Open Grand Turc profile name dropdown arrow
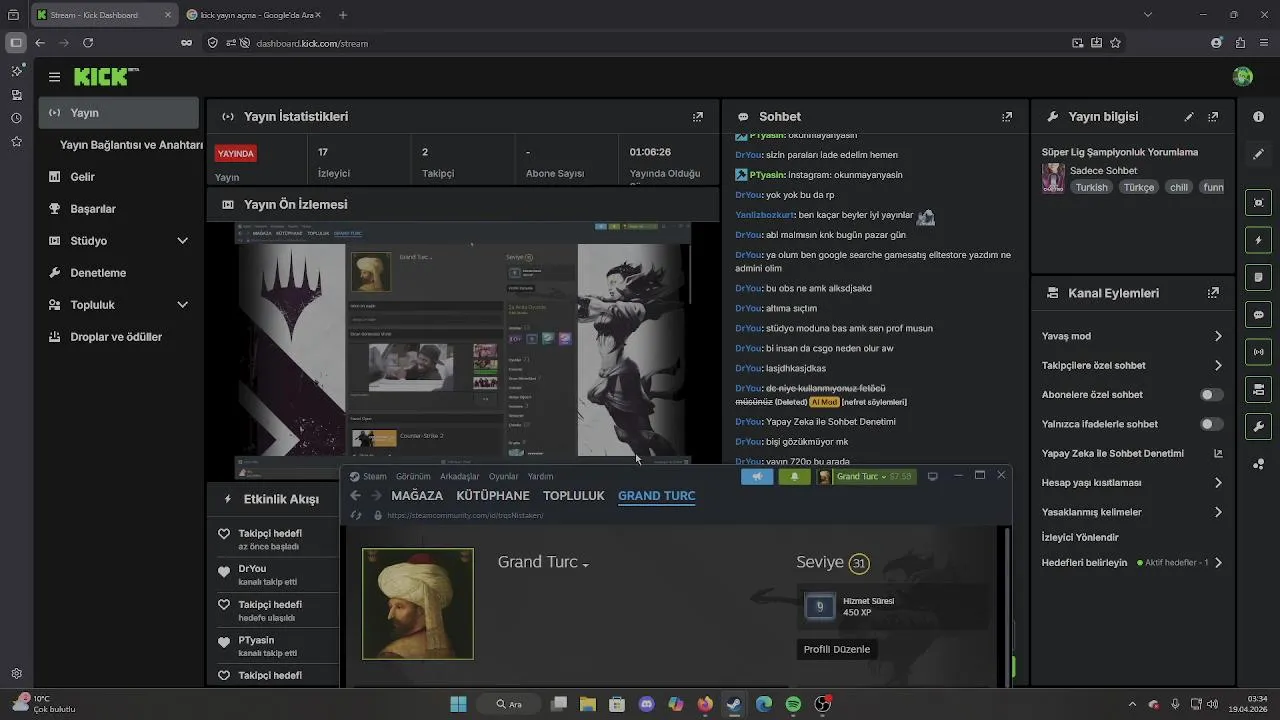Screen dimensions: 1280x720 pos(586,565)
